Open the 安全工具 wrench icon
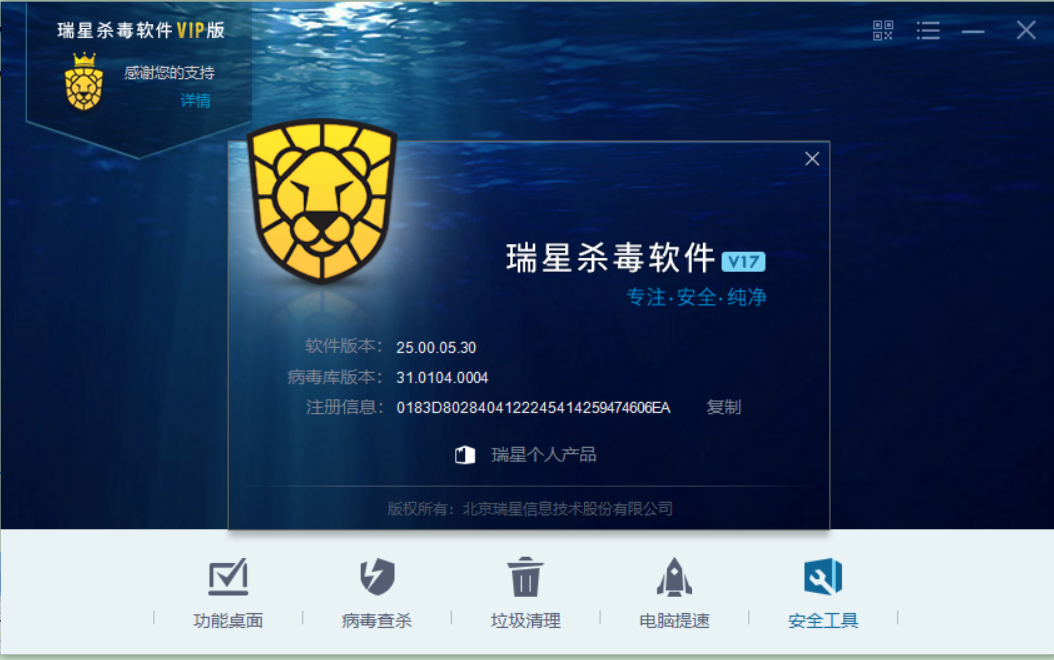 tap(823, 577)
